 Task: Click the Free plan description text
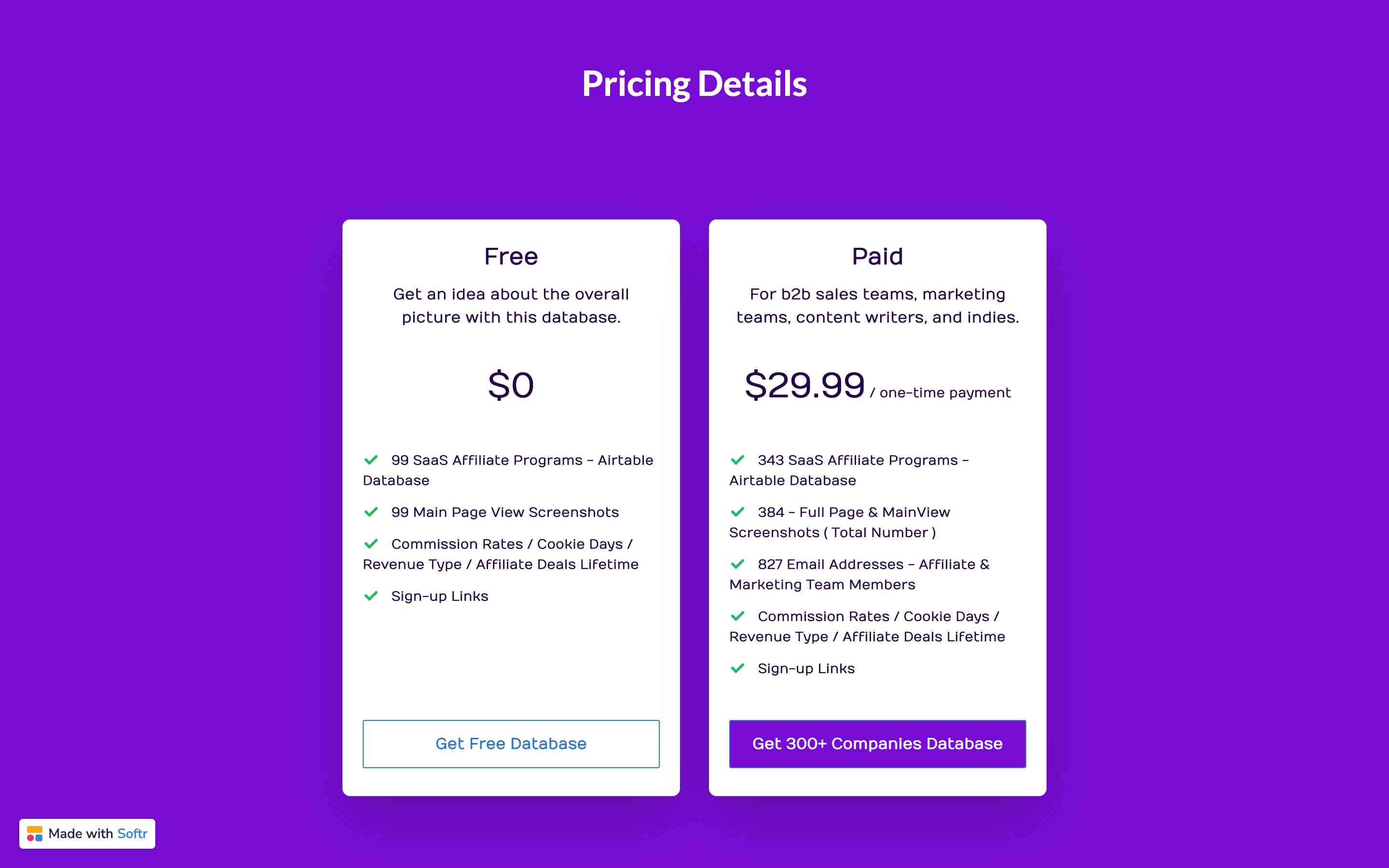coord(511,305)
